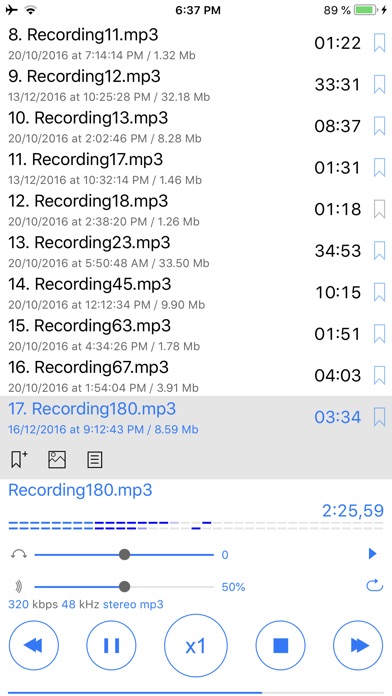Viewport: 392px width, 696px height.
Task: Toggle bookmark for Recording63.mp3
Action: pos(379,334)
